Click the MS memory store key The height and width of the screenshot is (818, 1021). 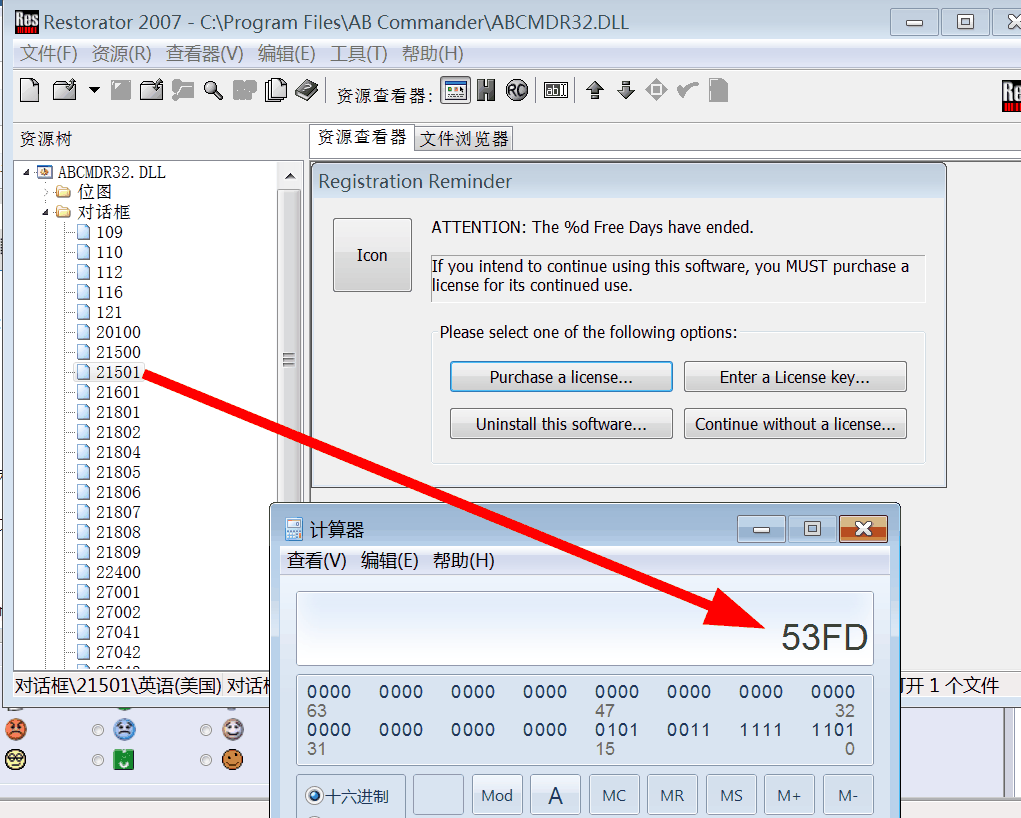tap(731, 795)
